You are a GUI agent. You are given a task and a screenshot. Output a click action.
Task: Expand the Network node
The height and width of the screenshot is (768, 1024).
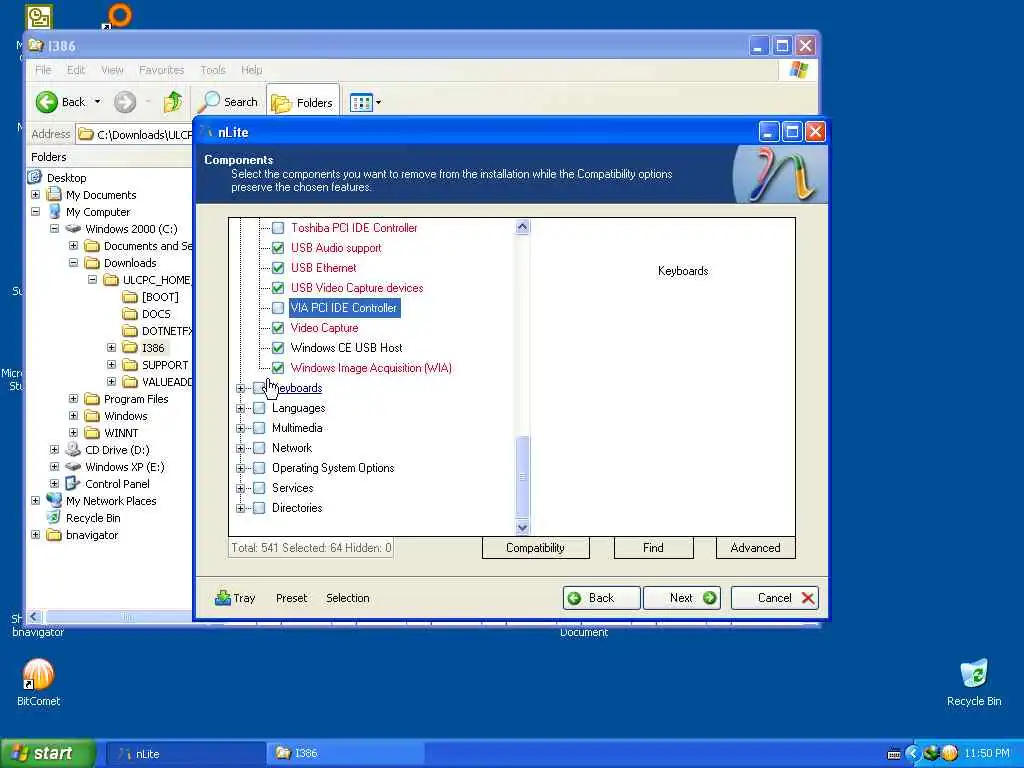[240, 448]
